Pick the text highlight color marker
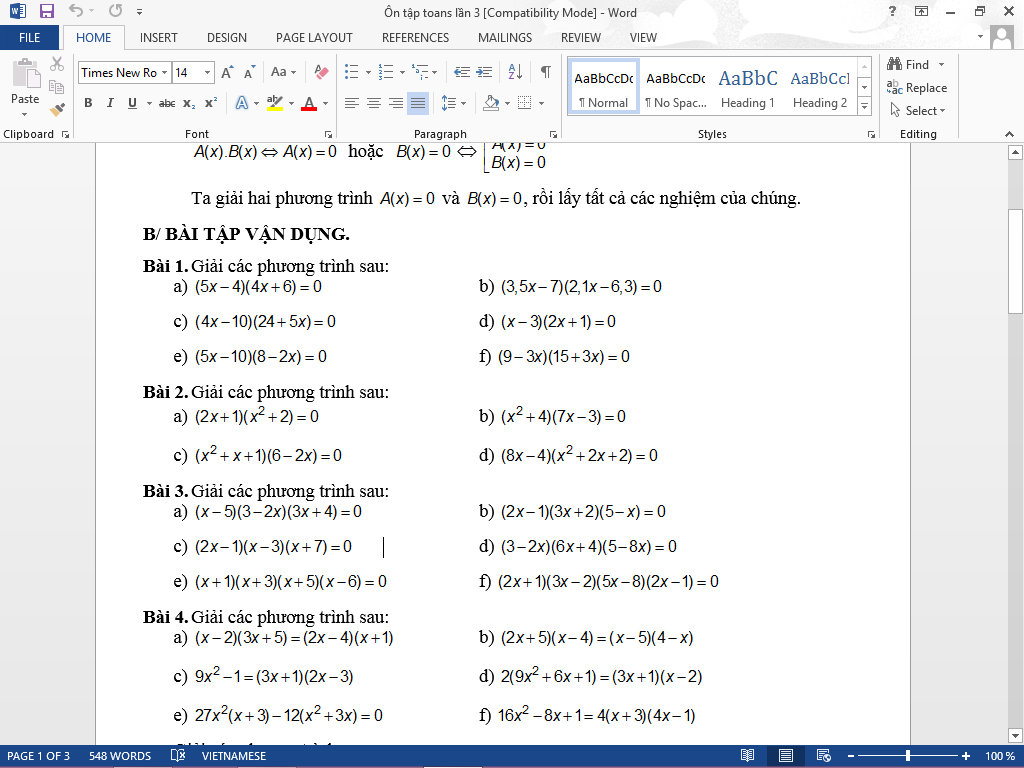 [x=275, y=103]
